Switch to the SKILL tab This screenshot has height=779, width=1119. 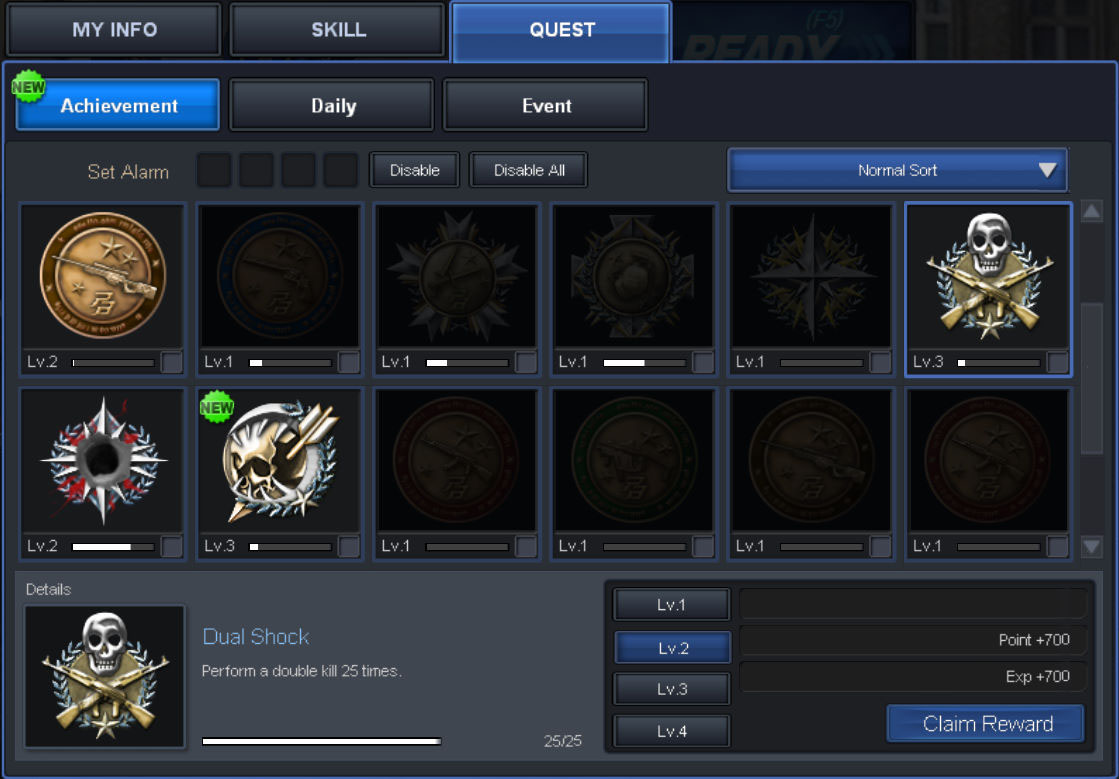click(x=338, y=30)
